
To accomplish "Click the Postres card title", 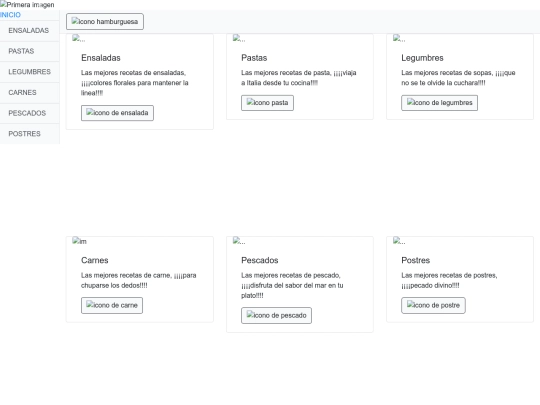I will point(415,260).
